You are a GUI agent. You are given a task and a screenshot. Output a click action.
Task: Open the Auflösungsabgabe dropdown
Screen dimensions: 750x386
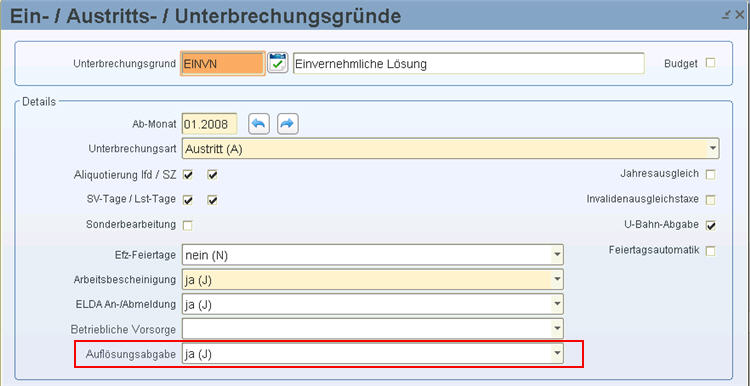click(x=557, y=353)
